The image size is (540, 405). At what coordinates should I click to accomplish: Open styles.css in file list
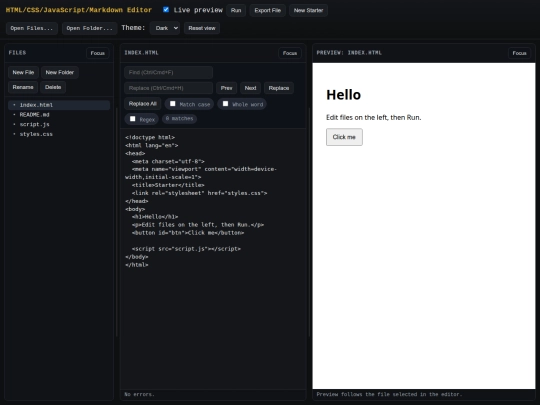[59, 134]
